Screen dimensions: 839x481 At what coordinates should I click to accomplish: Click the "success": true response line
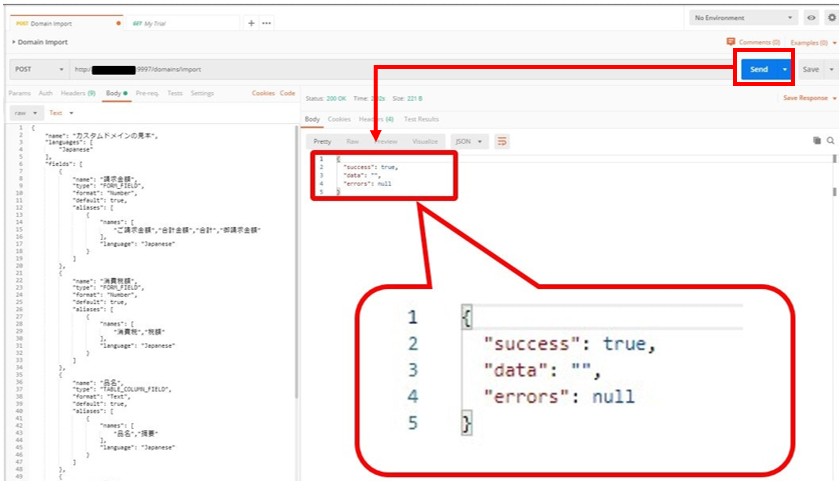click(370, 167)
